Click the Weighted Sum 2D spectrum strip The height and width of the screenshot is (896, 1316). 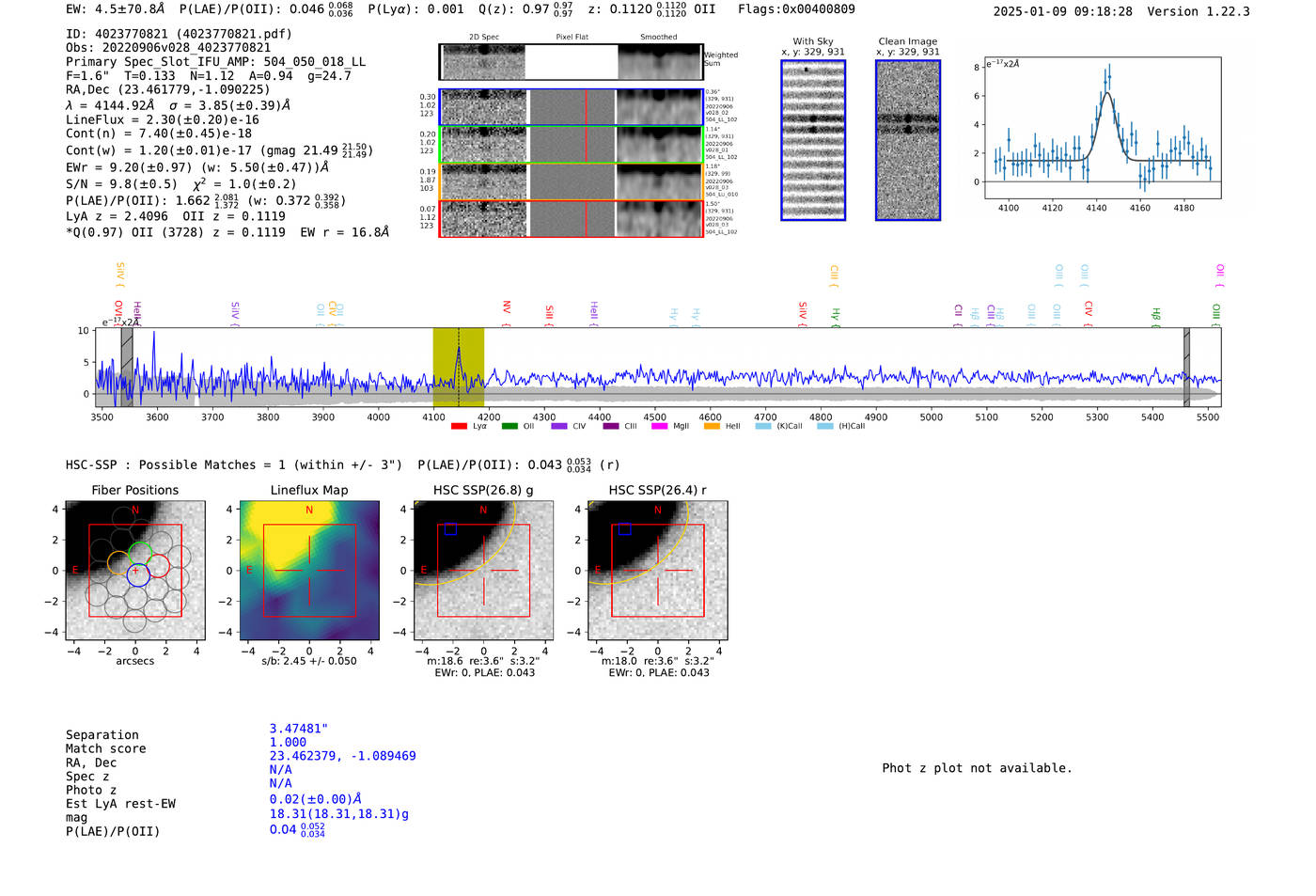click(x=571, y=62)
